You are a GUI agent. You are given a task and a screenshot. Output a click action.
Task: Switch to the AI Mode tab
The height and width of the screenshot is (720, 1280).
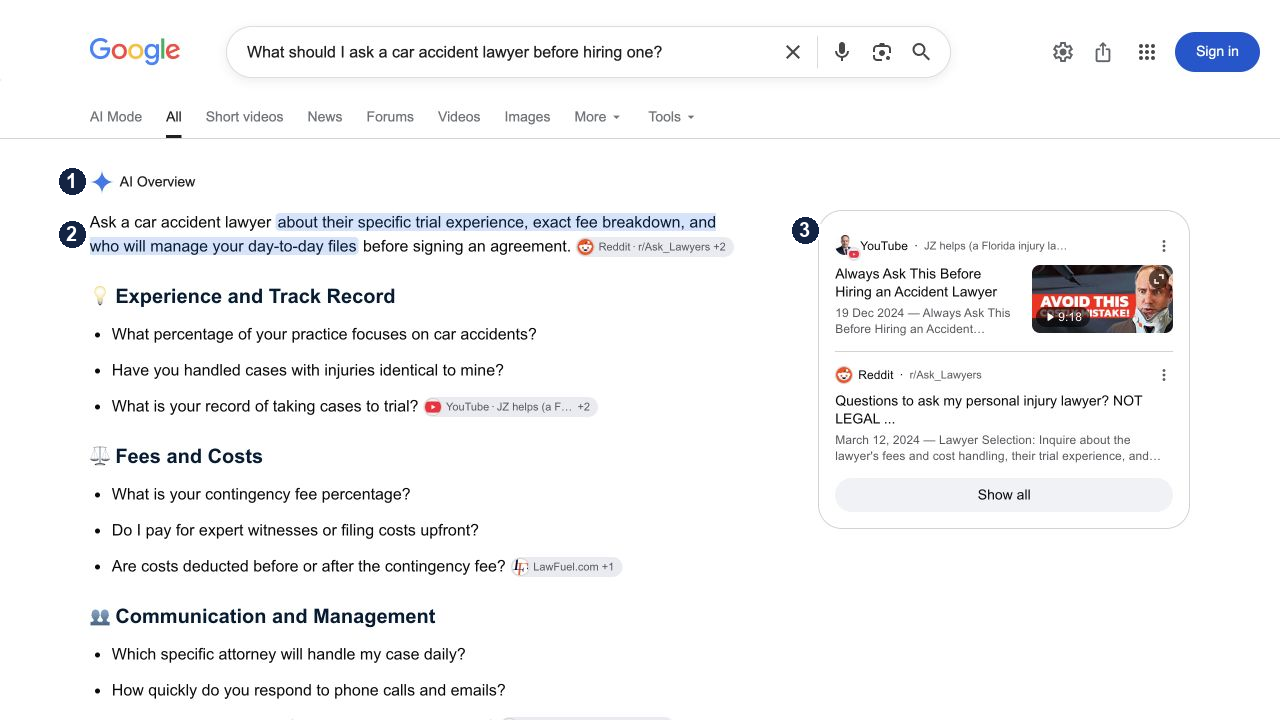[x=116, y=117]
